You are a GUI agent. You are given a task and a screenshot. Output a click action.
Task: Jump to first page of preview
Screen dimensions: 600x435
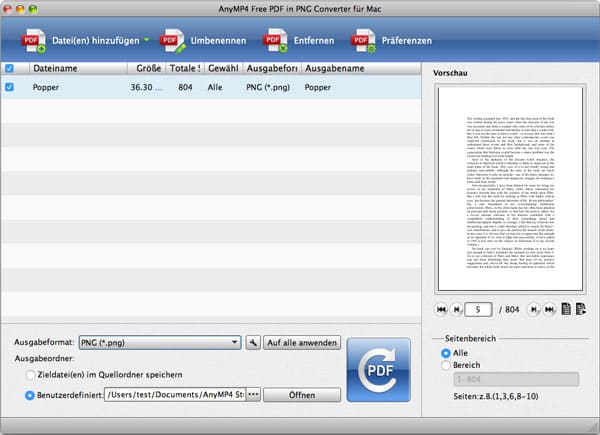click(441, 309)
